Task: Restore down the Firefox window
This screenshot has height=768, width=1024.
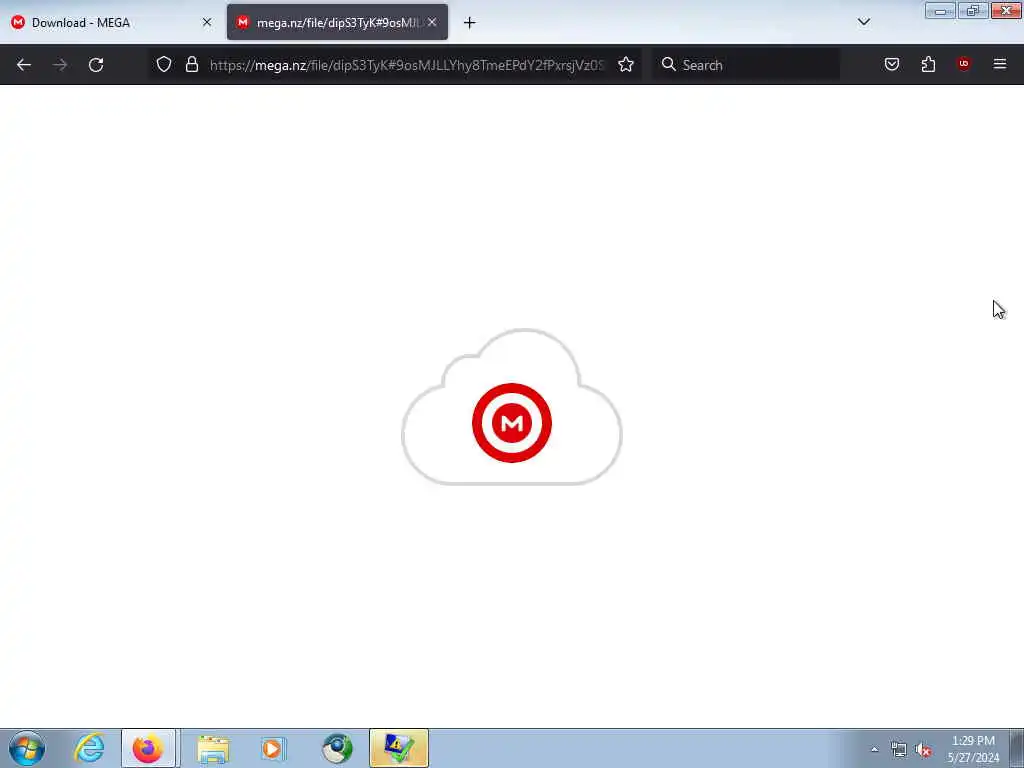Action: pos(973,10)
